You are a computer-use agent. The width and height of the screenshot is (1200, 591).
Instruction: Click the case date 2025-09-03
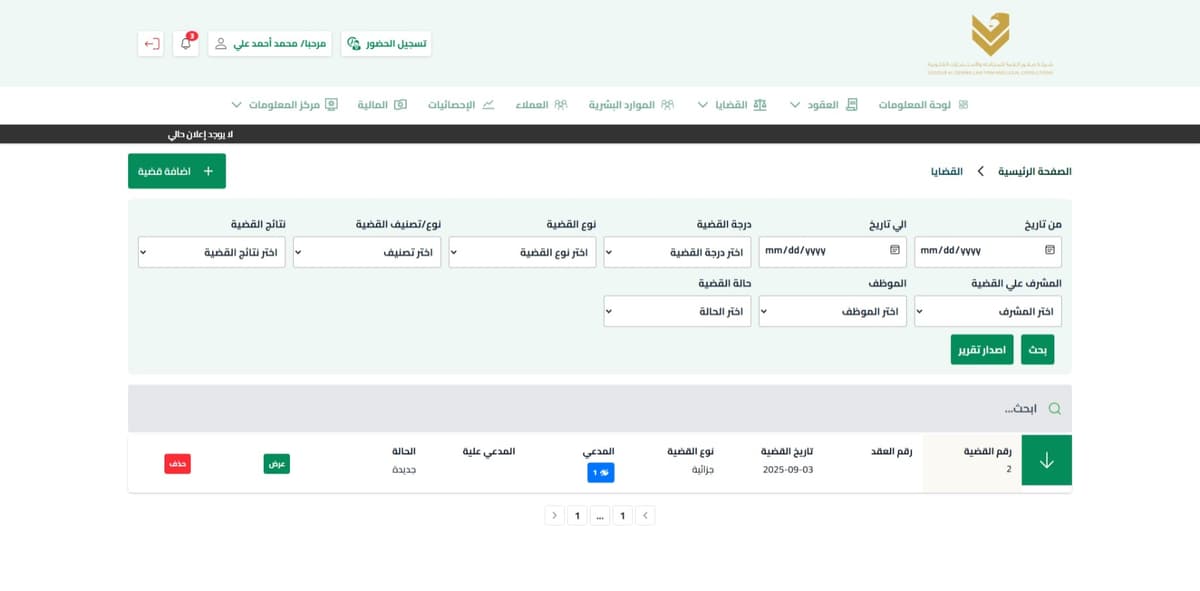pos(788,469)
